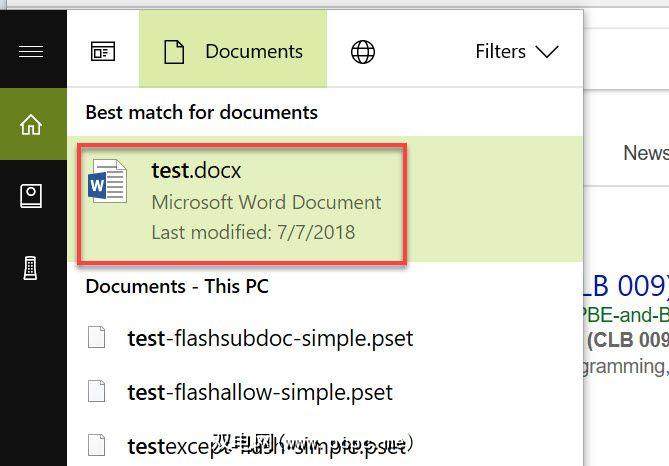Click the file icon beside test-flashsubdoc-simple.pset
This screenshot has width=669, height=466.
point(97,338)
